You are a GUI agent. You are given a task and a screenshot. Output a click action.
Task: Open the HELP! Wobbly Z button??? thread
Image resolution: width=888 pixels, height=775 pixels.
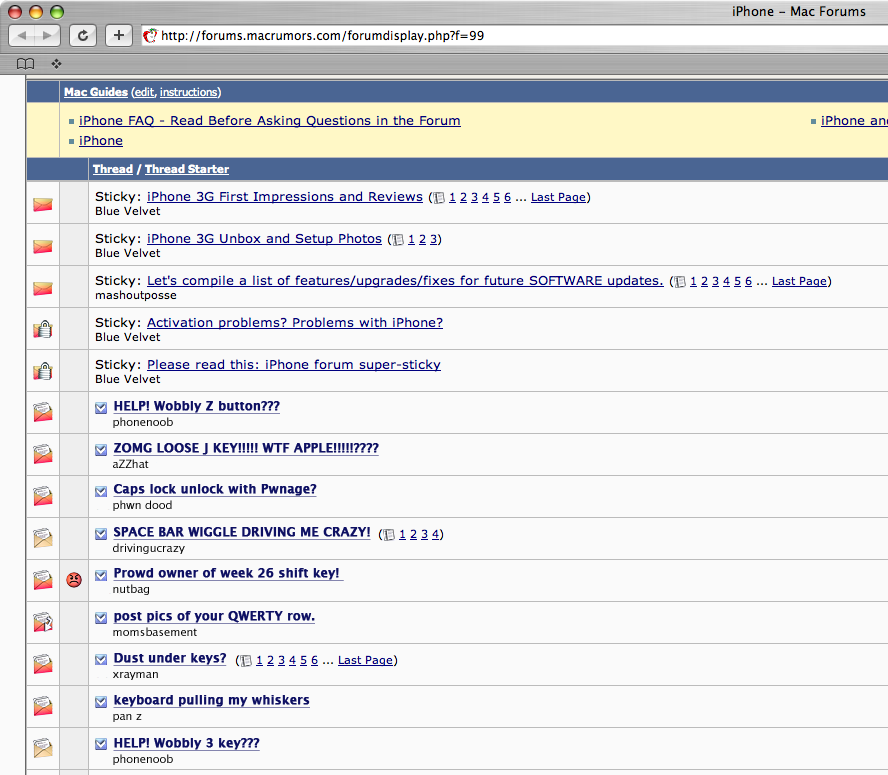coord(197,406)
